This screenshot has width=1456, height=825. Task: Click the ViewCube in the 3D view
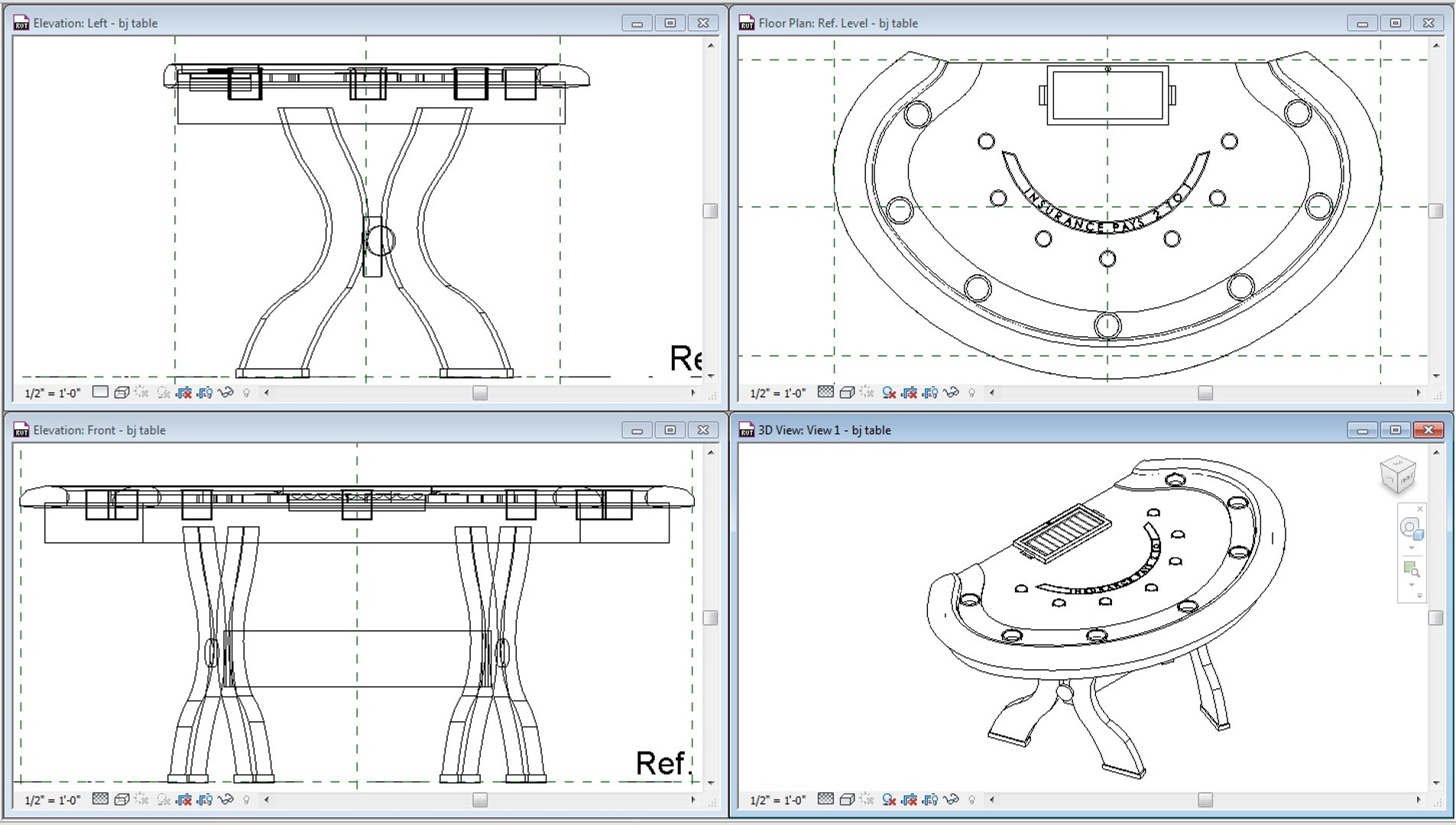(1399, 474)
